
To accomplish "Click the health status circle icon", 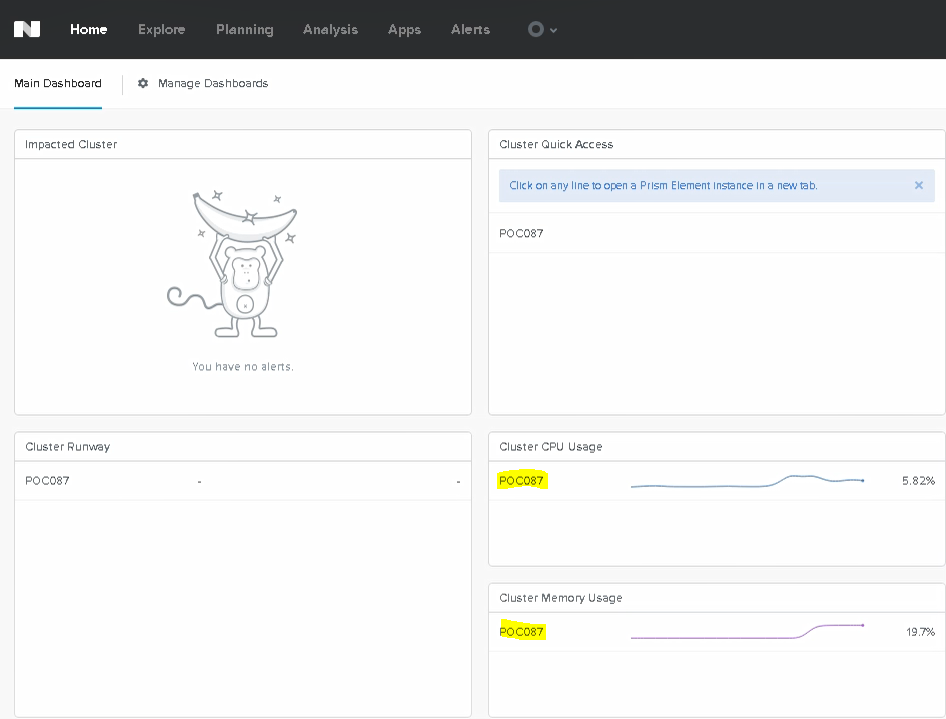I will click(x=536, y=29).
